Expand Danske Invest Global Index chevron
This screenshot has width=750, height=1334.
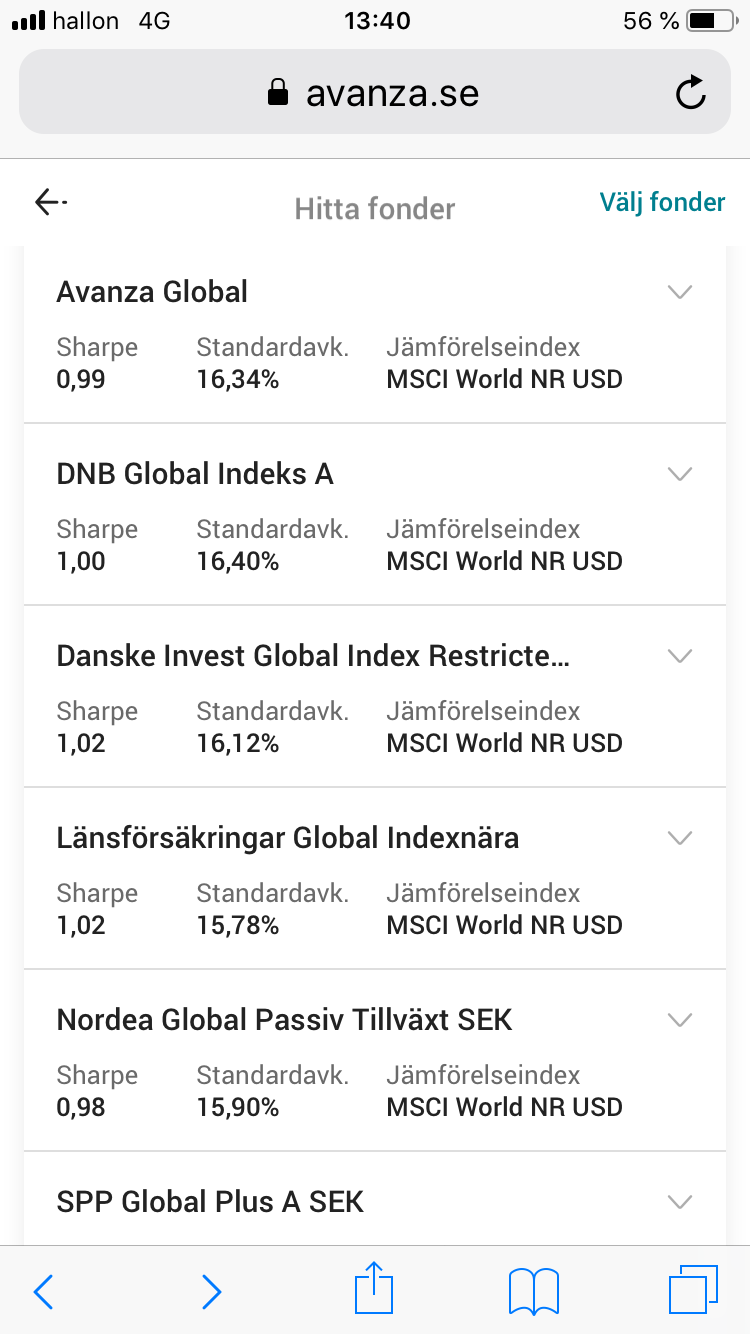pyautogui.click(x=680, y=656)
